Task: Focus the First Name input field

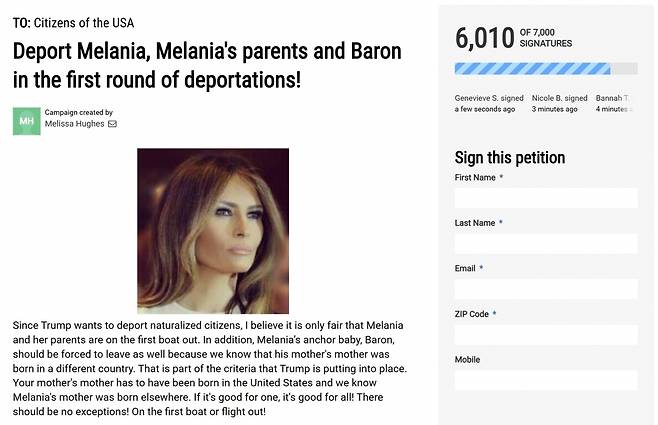Action: (x=545, y=198)
